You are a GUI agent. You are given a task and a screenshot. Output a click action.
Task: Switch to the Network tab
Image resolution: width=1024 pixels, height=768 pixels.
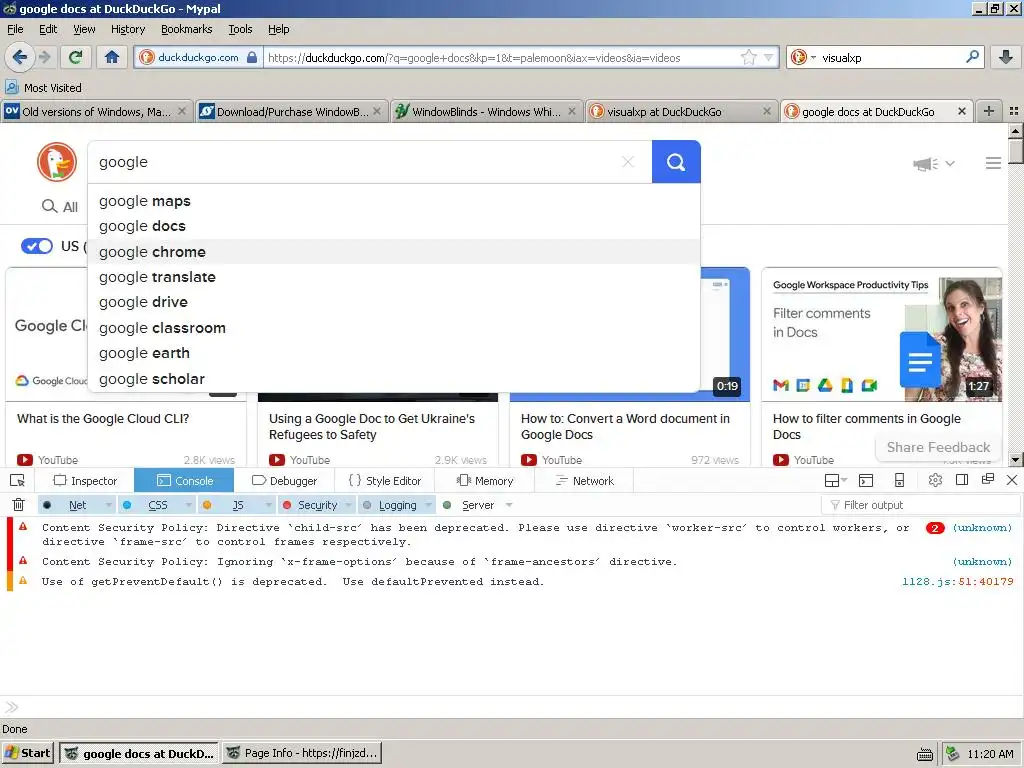(584, 481)
